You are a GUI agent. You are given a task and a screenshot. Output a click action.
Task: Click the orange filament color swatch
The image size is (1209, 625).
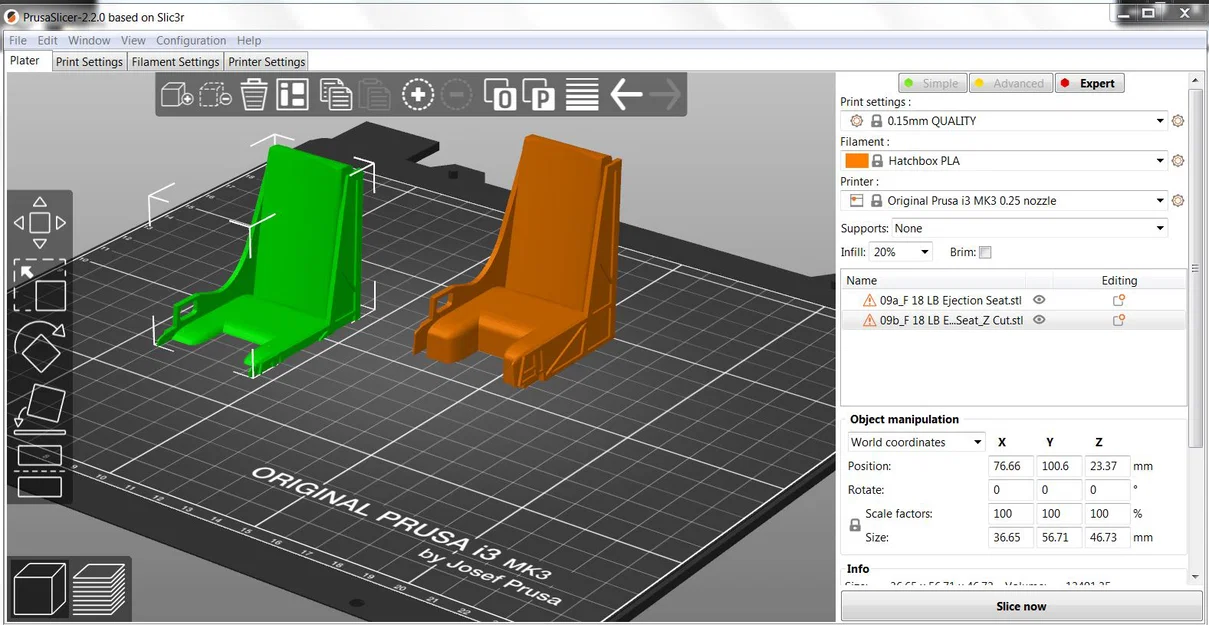(856, 161)
